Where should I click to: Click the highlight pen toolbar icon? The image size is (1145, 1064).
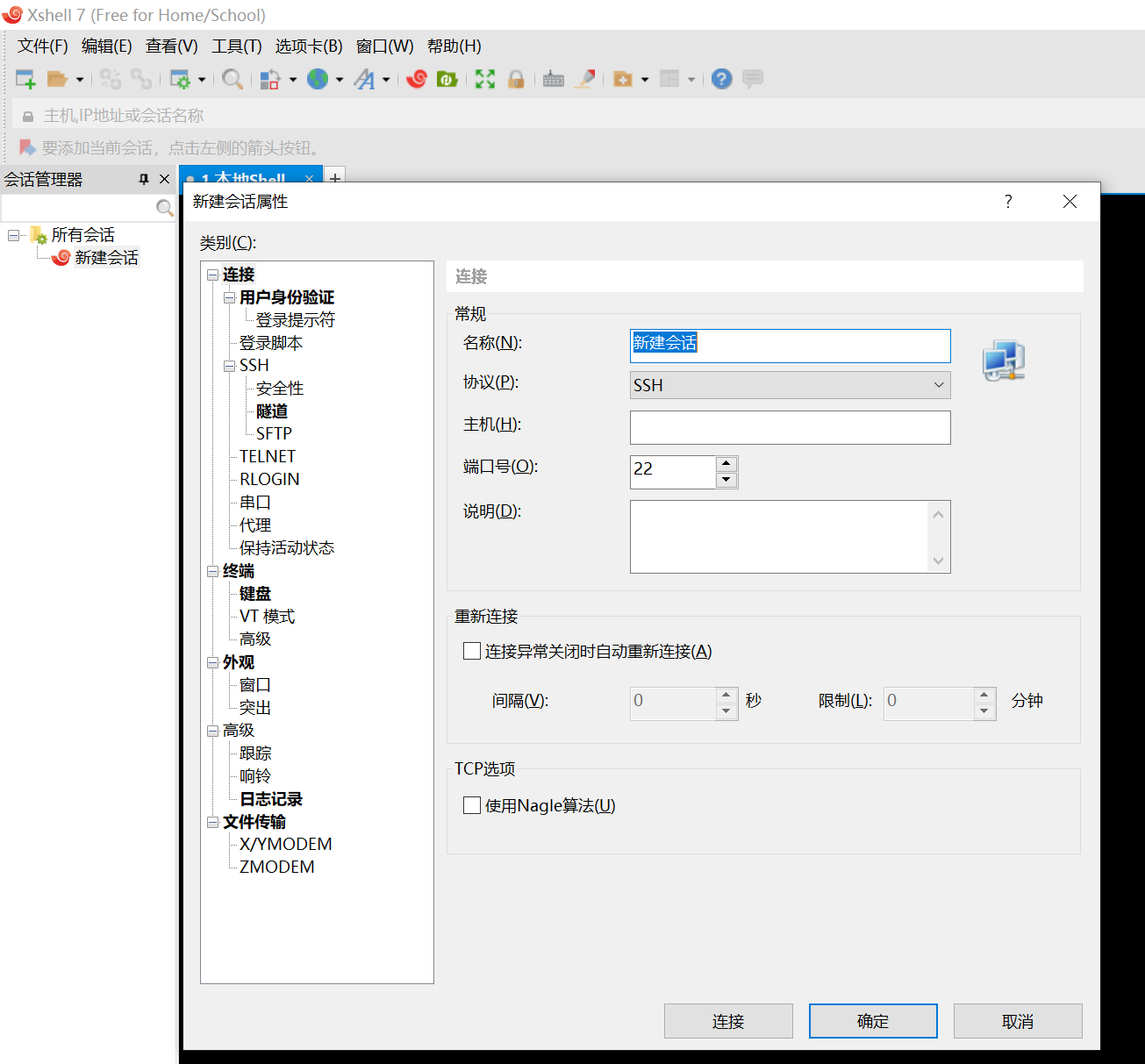pyautogui.click(x=585, y=79)
